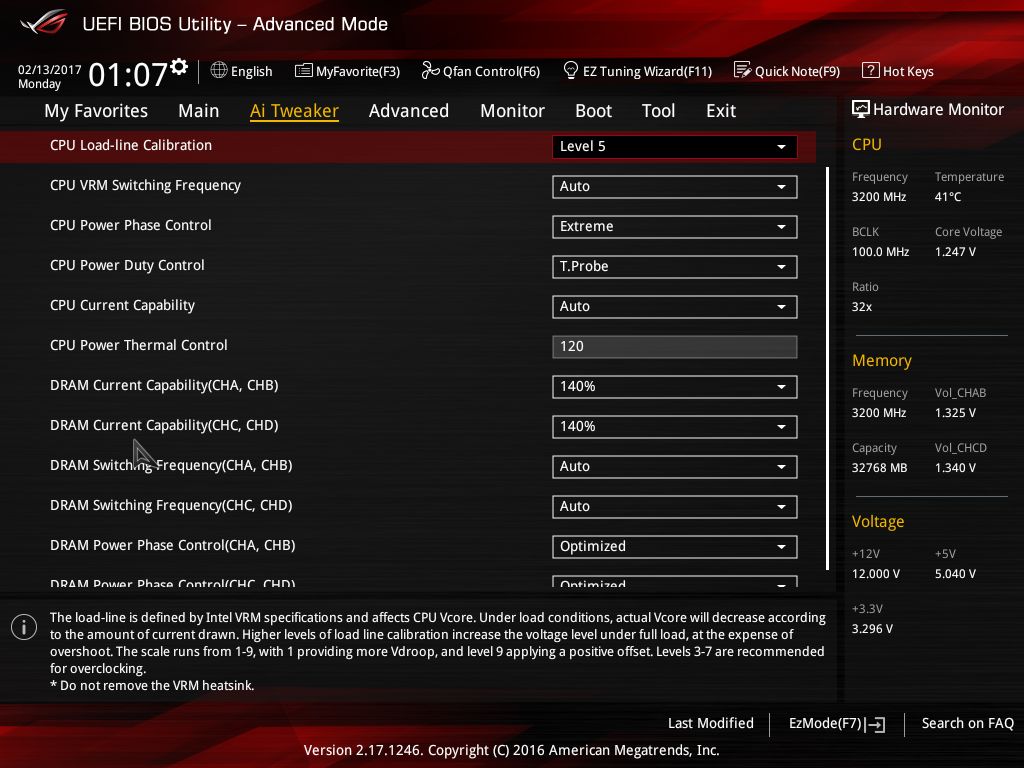
Task: Click the Hot Keys question mark icon
Action: click(871, 70)
